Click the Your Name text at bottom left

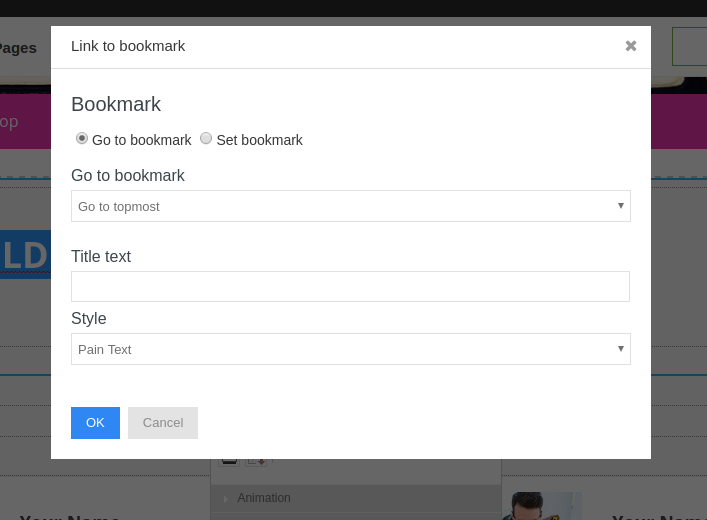pos(70,517)
